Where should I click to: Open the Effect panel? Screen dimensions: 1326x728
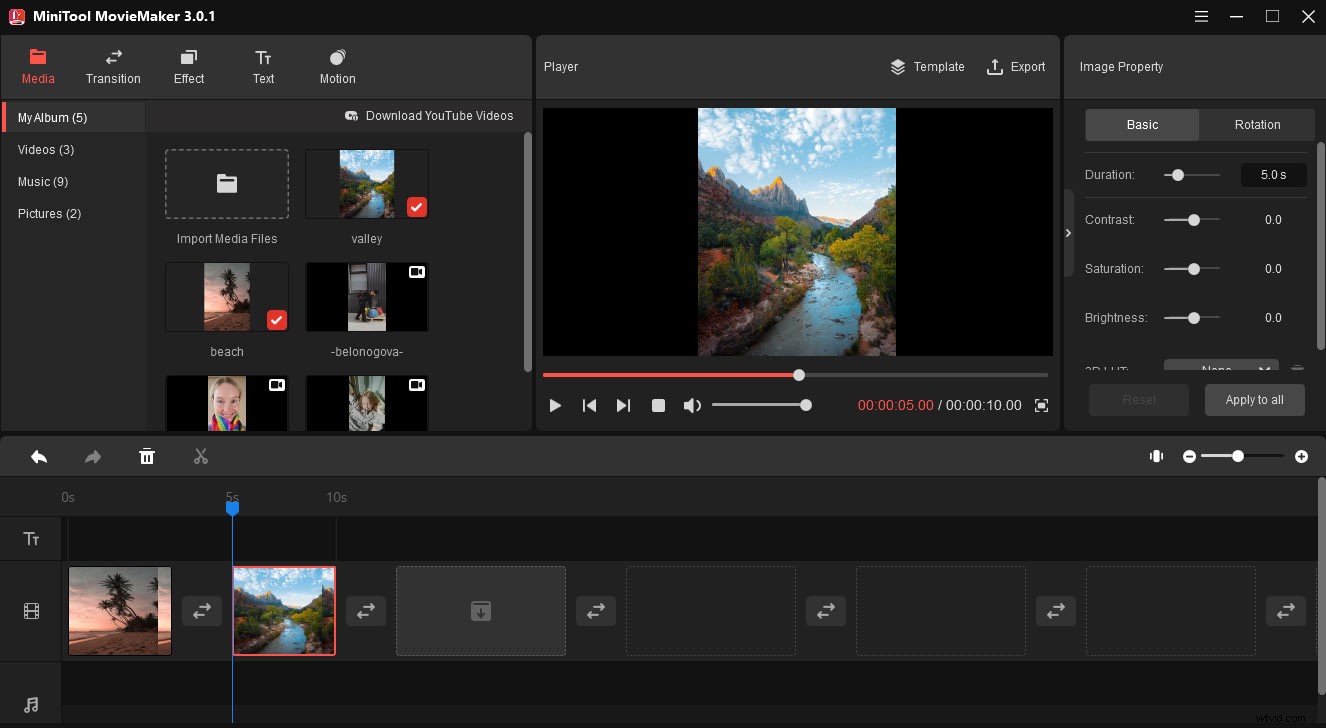pyautogui.click(x=188, y=66)
